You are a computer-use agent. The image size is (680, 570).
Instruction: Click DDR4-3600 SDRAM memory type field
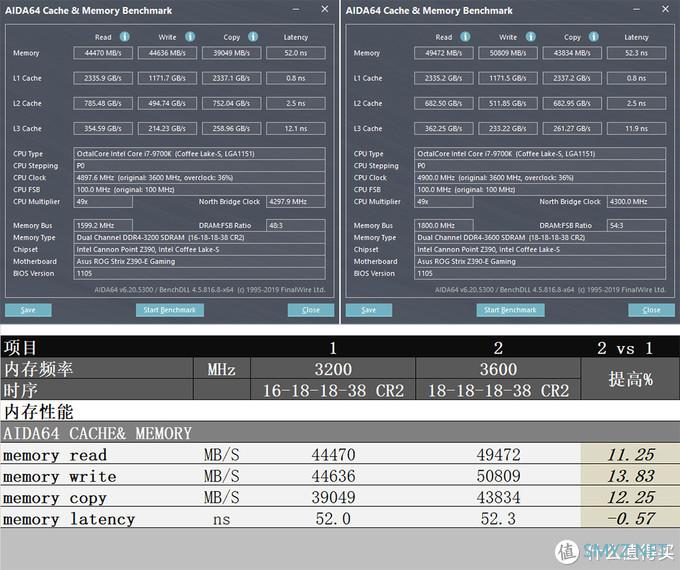[x=540, y=238]
